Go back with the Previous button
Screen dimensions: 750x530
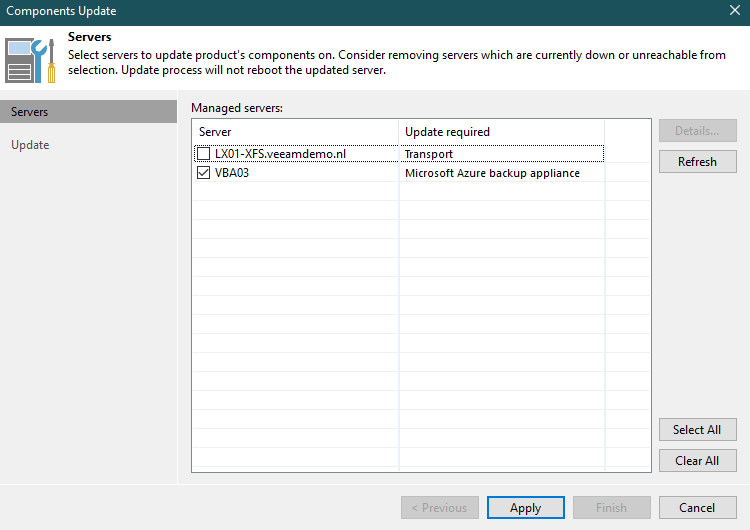click(439, 508)
